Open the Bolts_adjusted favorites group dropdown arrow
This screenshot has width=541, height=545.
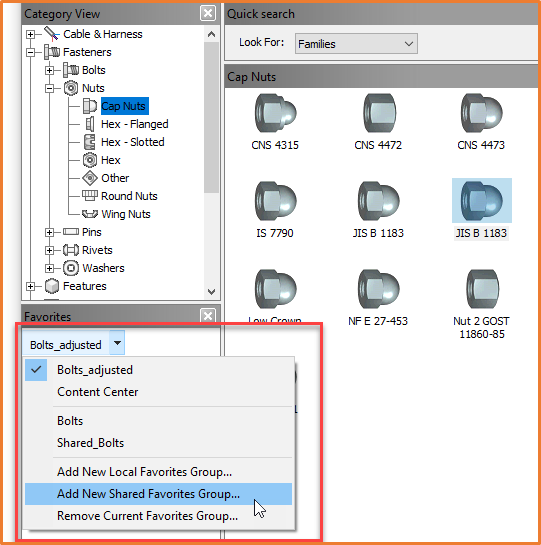118,343
